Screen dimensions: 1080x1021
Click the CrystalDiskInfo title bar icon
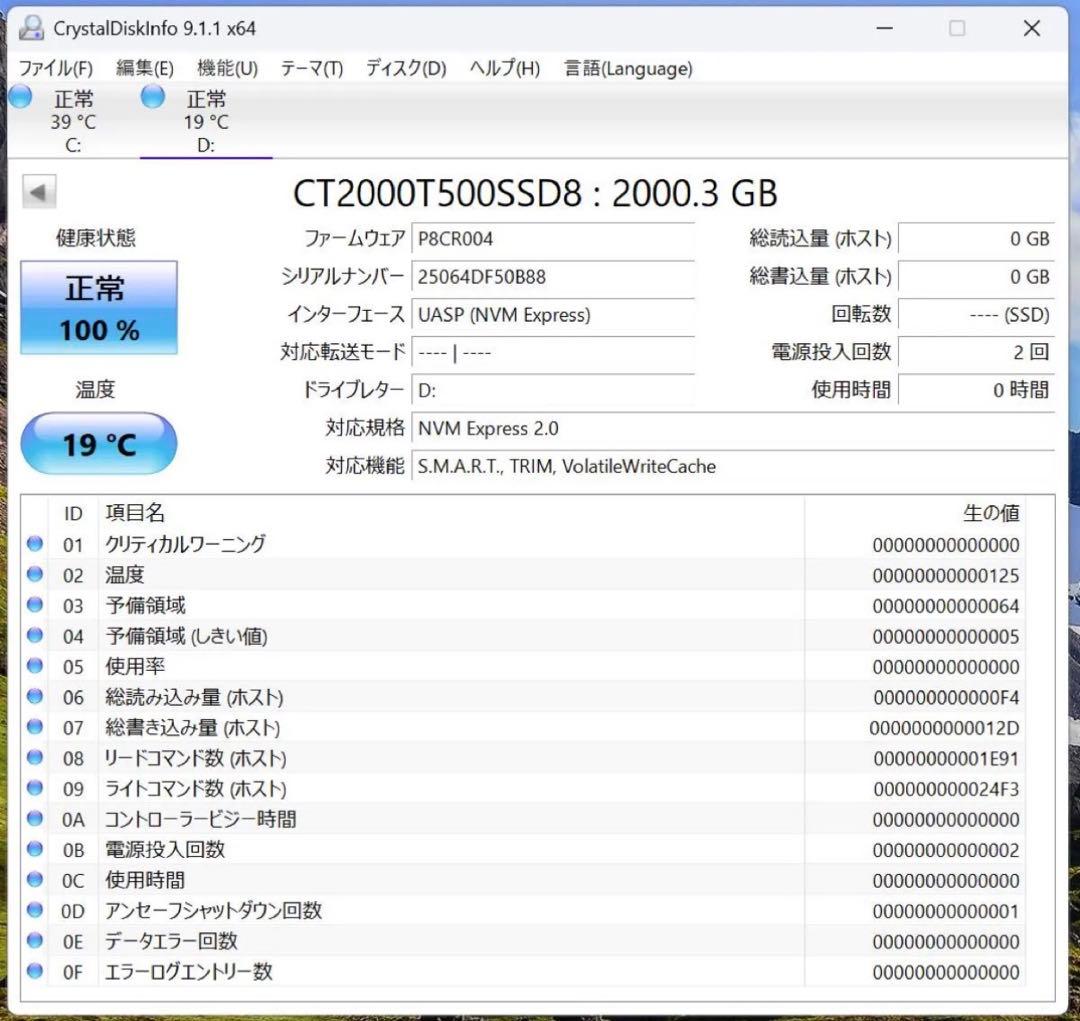coord(31,27)
